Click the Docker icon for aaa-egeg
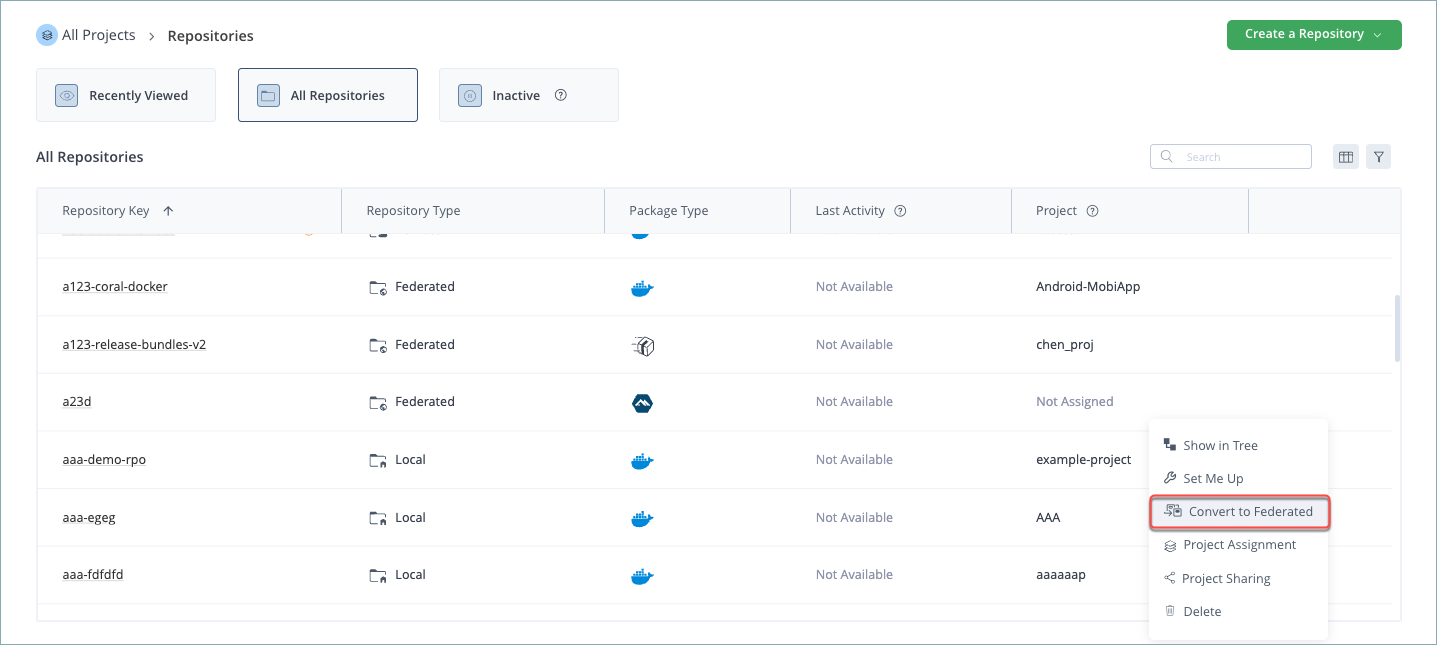The width and height of the screenshot is (1437, 645). [642, 519]
